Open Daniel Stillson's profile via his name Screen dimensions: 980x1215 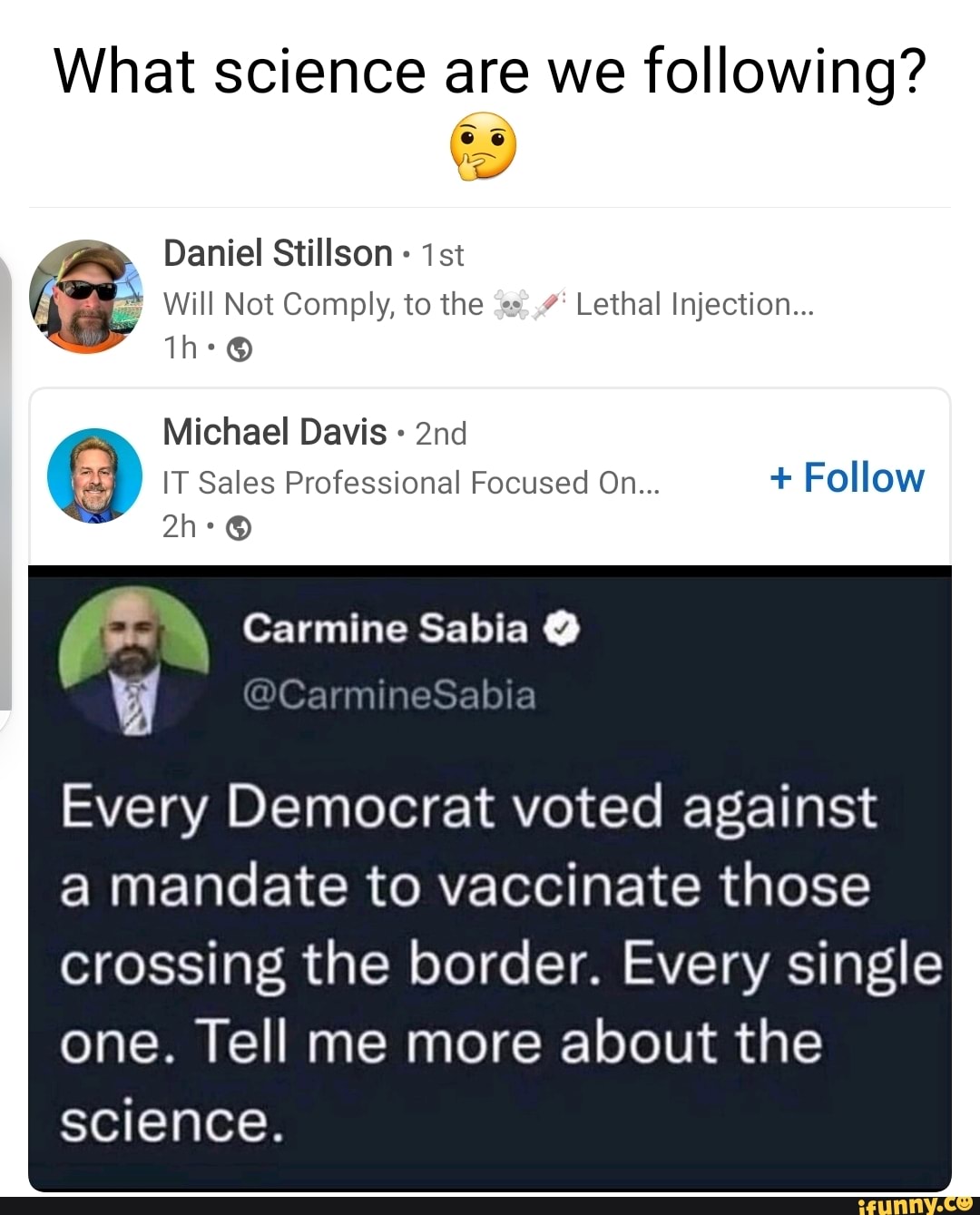click(279, 254)
